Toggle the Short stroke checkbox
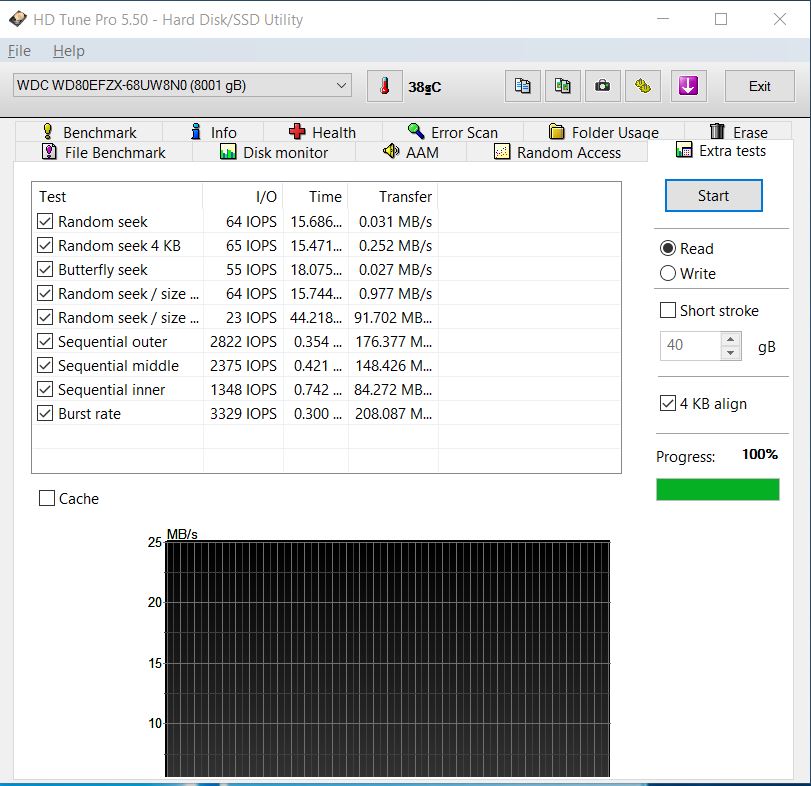 pos(668,310)
